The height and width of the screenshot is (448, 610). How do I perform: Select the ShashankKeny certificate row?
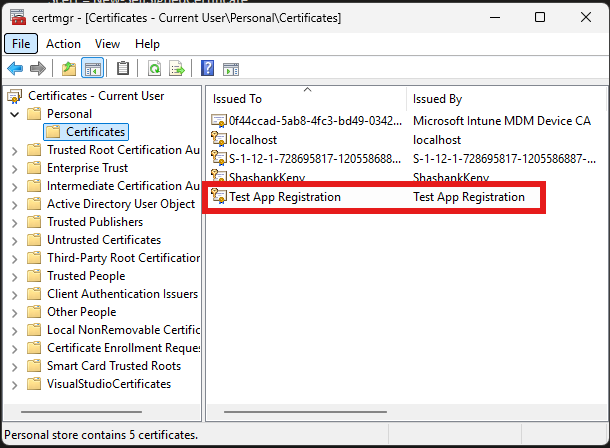pos(350,178)
